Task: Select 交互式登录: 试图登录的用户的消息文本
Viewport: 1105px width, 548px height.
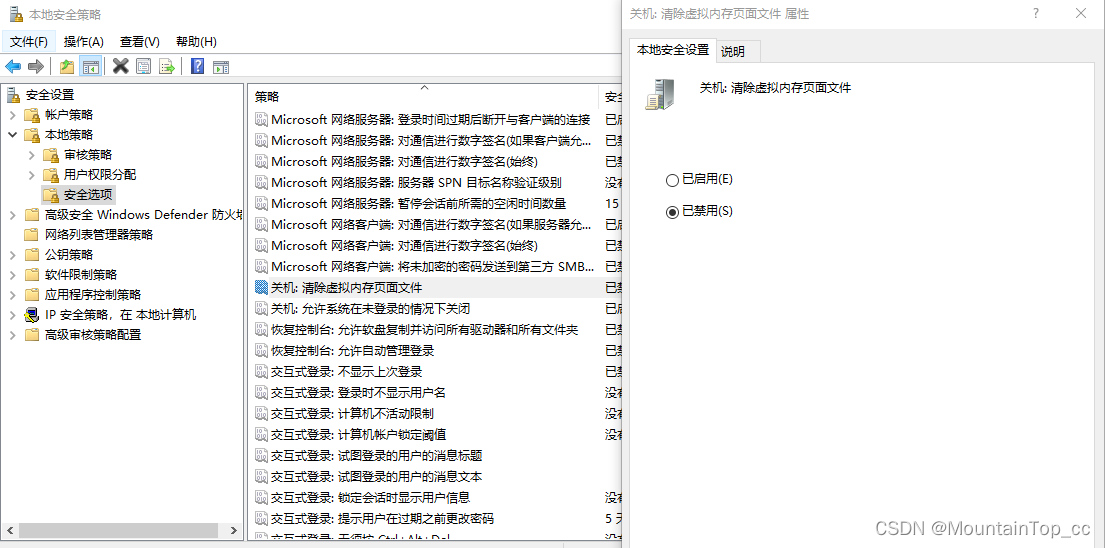Action: 376,477
